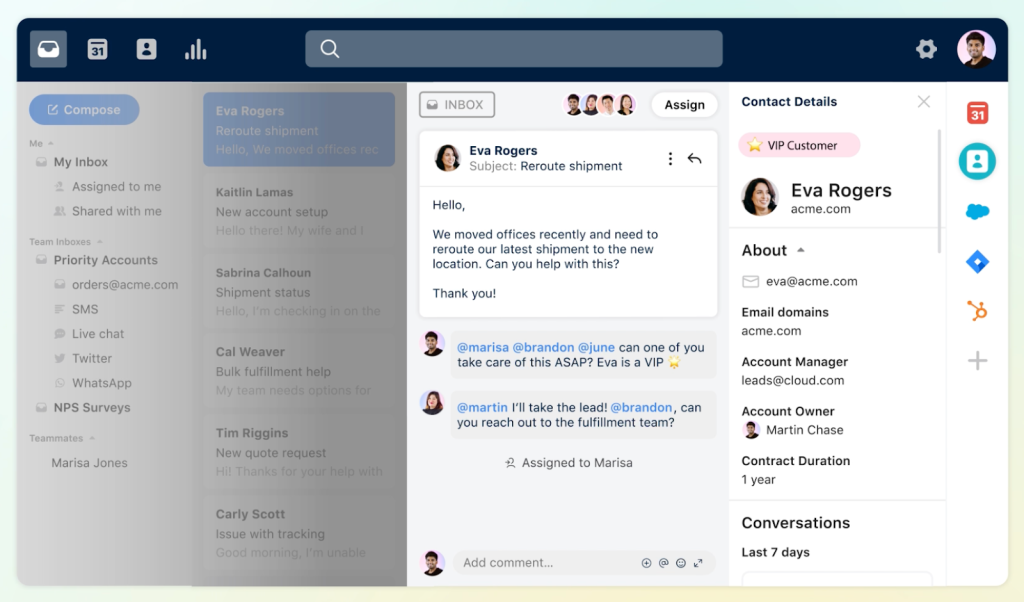Click the reply arrow on Eva's message
1024x602 pixels.
(x=695, y=158)
